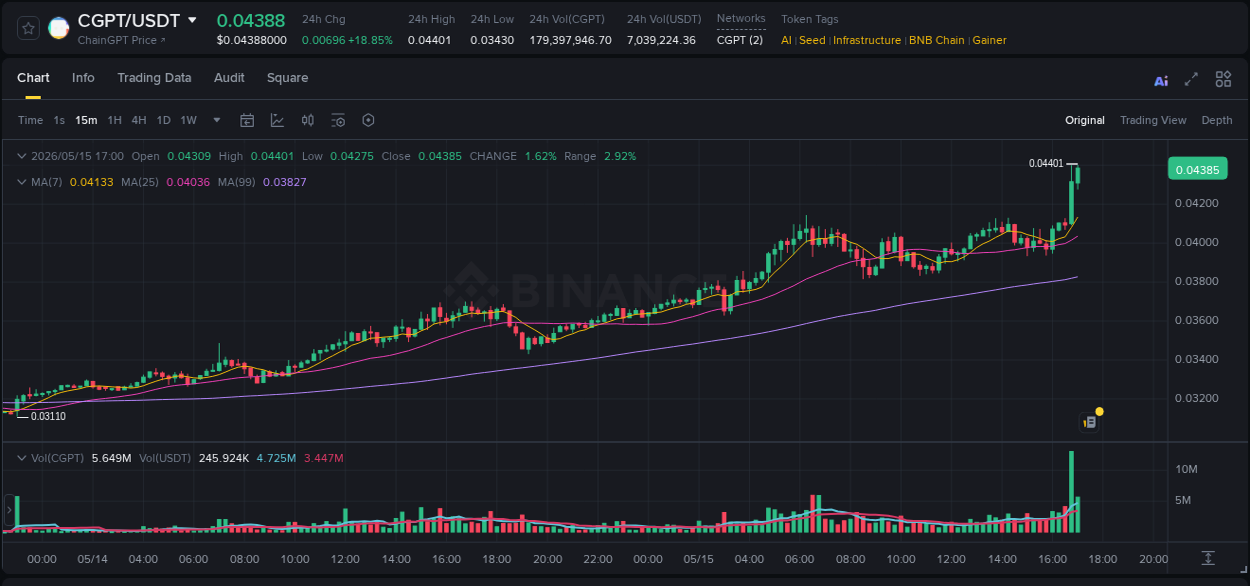Click the CHANGE 1.62% value

click(541, 156)
